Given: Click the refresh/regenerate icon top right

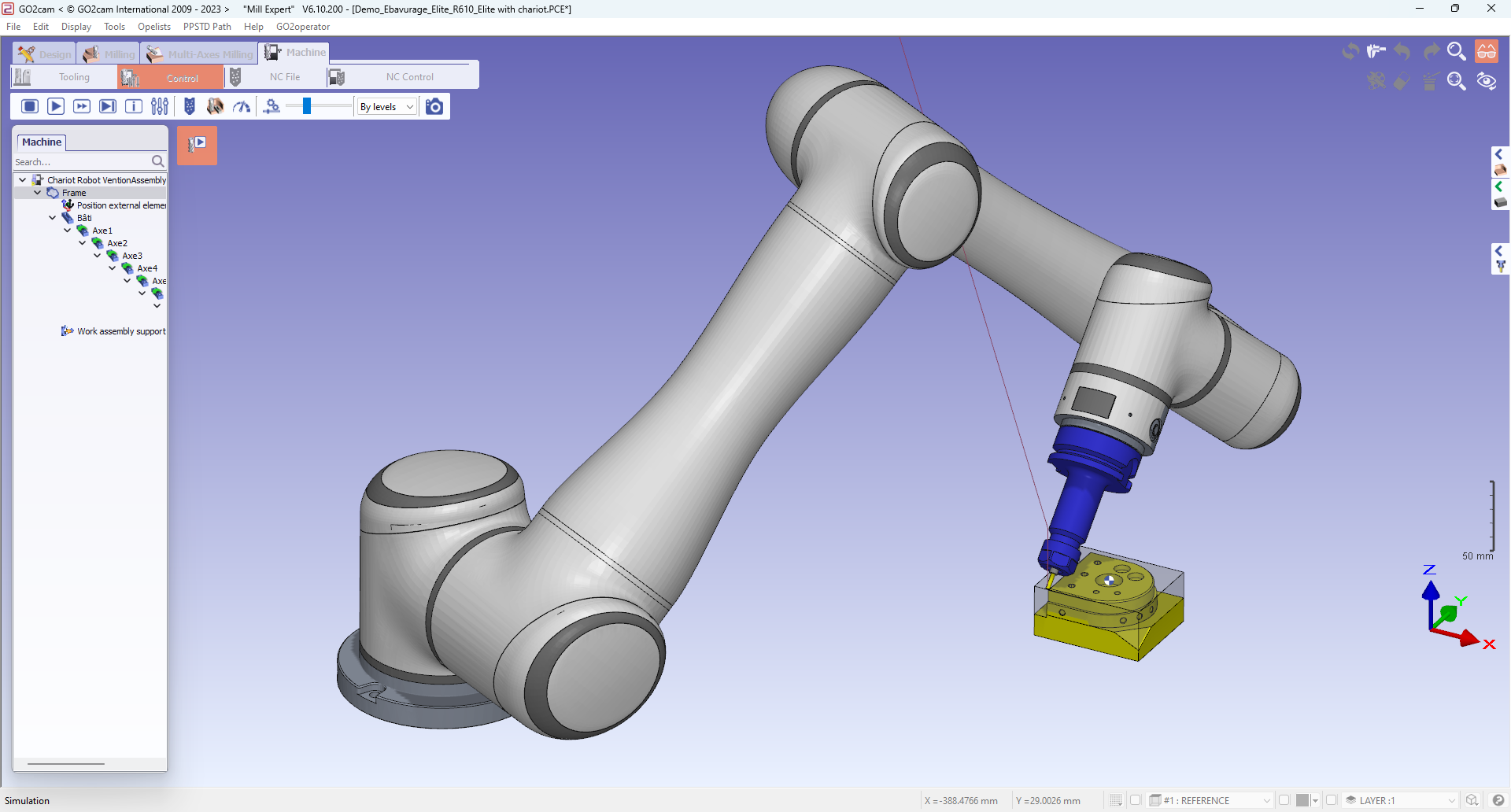Looking at the screenshot, I should 1350,51.
